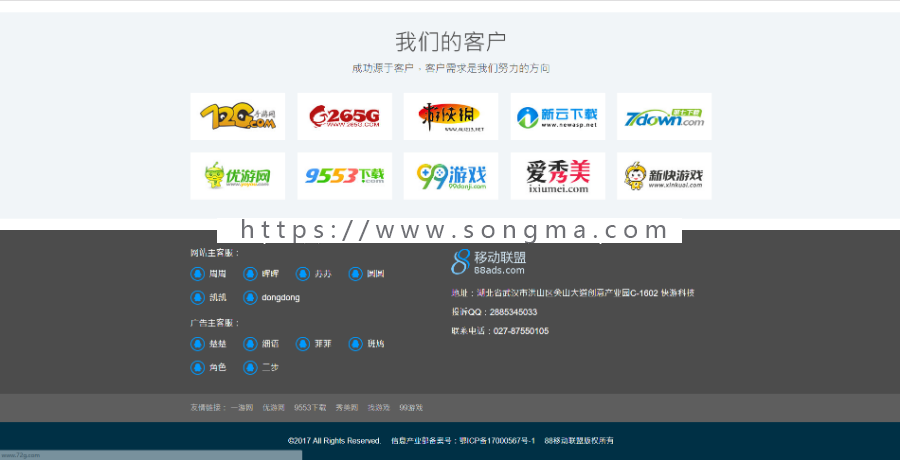
Task: Click the QQ icon beside 斑鸠
Action: click(355, 344)
